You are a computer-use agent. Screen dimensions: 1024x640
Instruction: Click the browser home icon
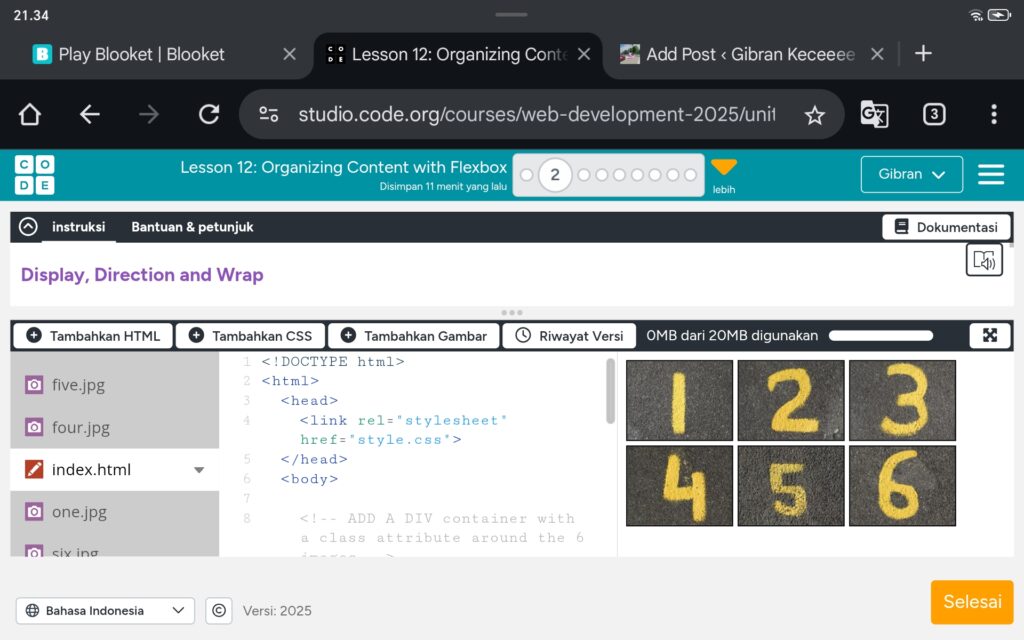(x=30, y=114)
